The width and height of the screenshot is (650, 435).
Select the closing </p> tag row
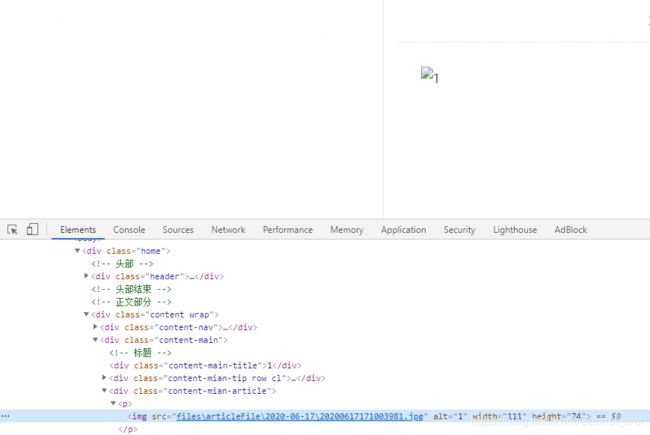point(128,429)
